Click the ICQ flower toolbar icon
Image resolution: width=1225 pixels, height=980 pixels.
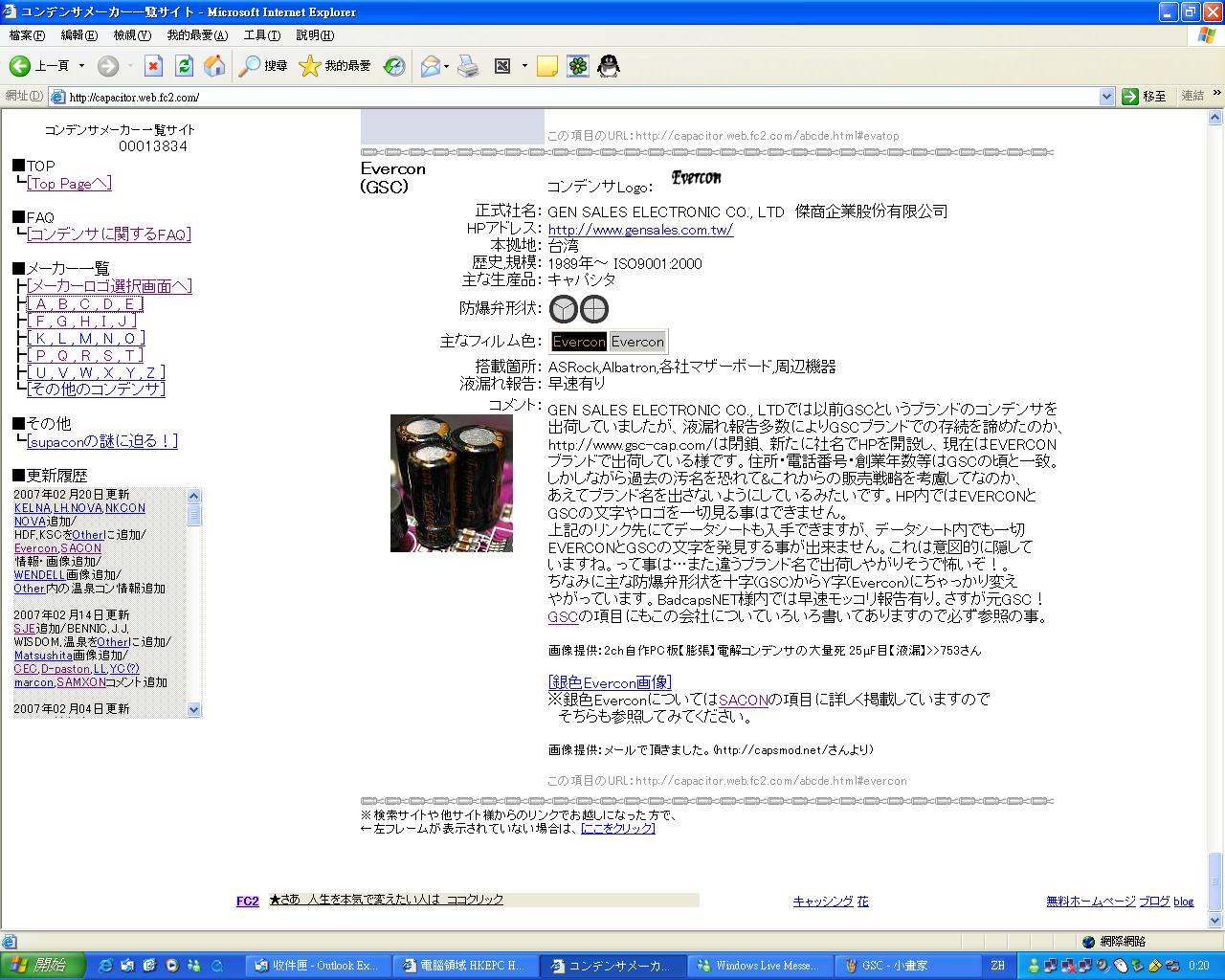(x=578, y=66)
